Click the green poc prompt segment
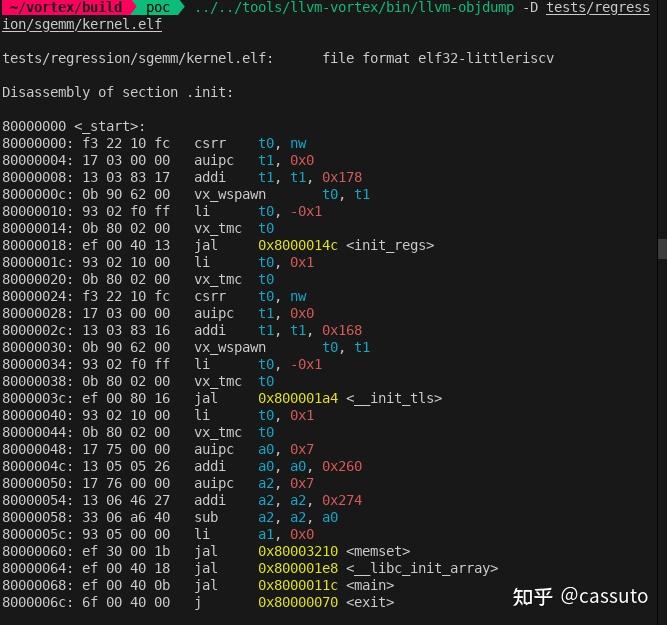The width and height of the screenshot is (667, 625). [158, 8]
